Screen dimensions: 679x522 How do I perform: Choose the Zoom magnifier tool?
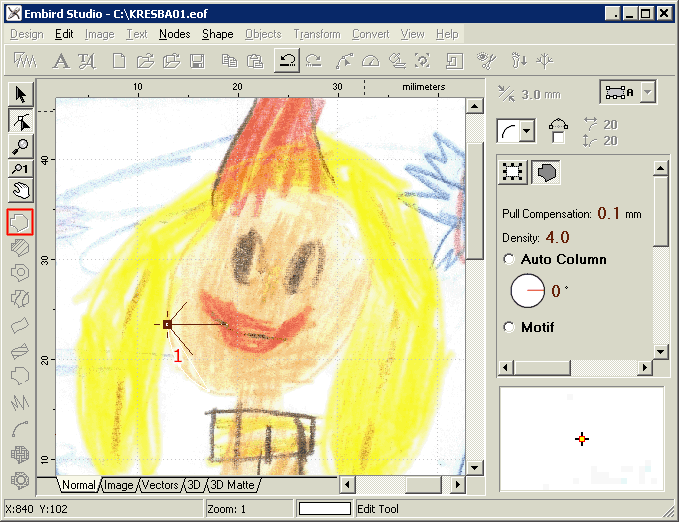coord(20,147)
